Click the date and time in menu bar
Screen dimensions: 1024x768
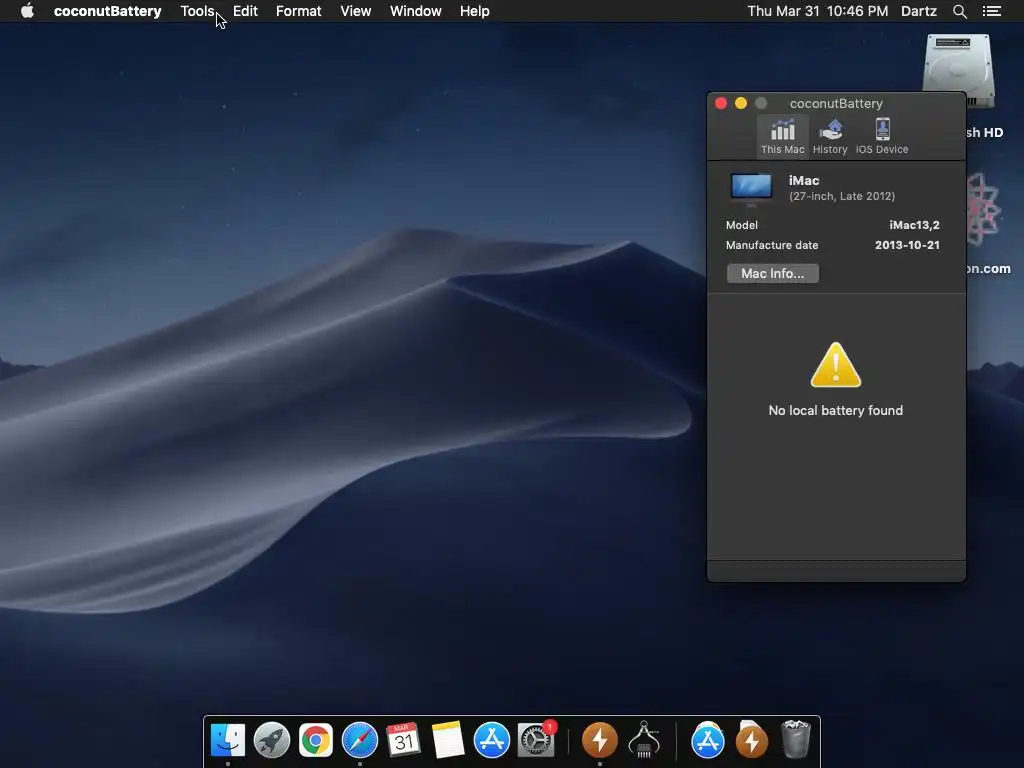[818, 11]
